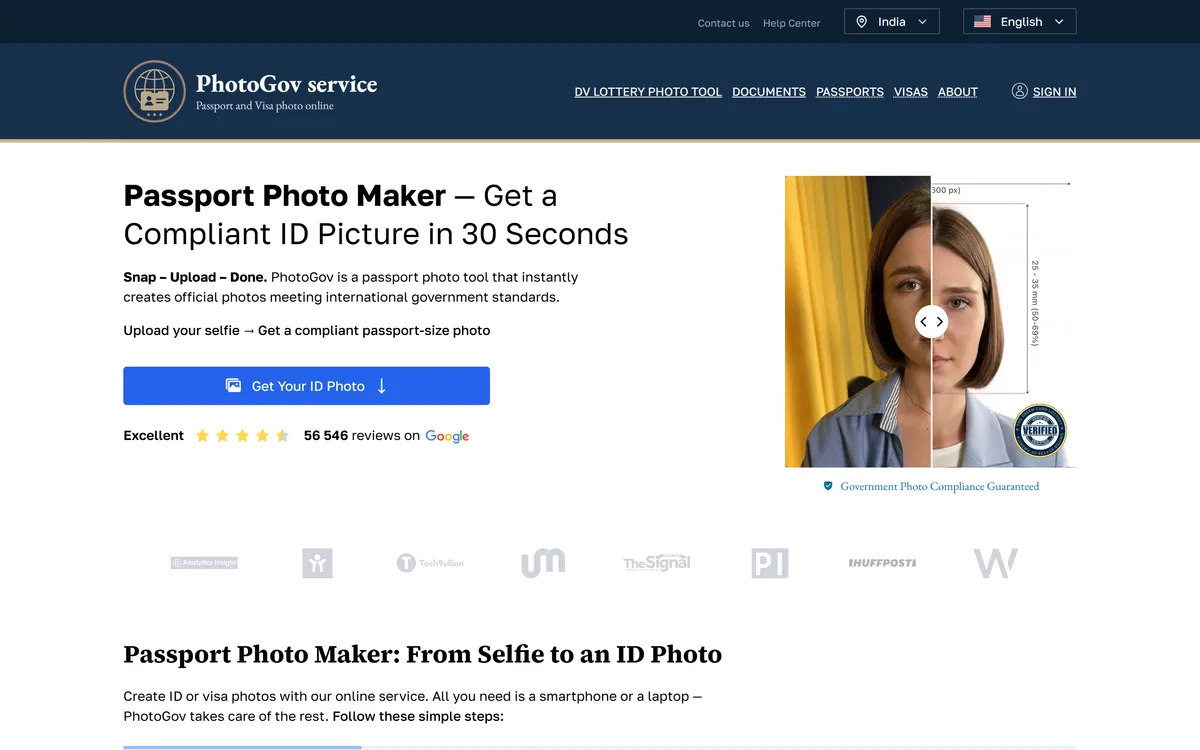Click the PhotoGov globe logo icon
1200x750 pixels.
(154, 91)
